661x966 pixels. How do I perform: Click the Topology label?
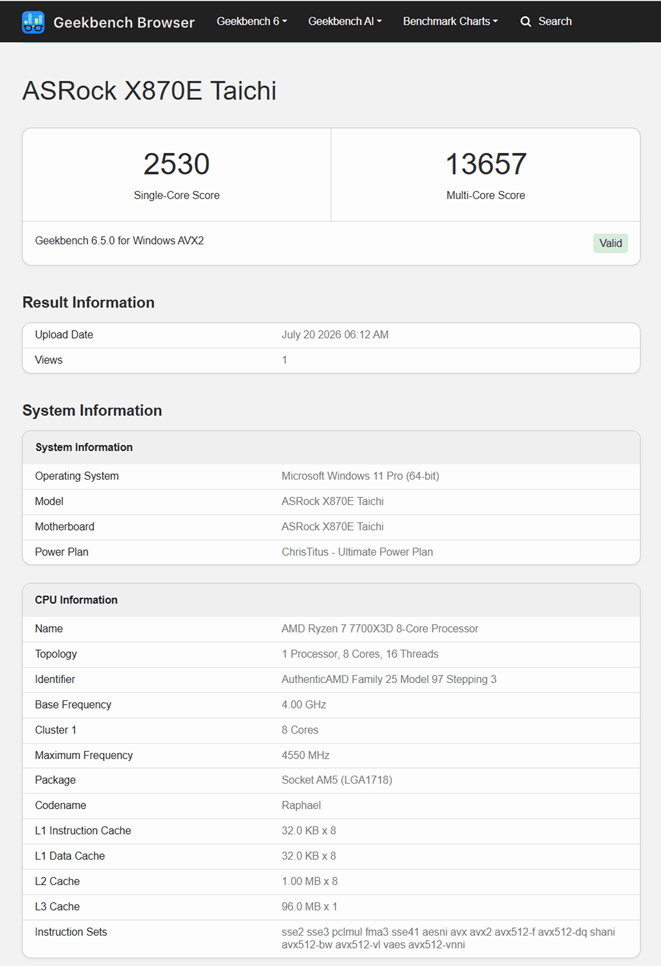[x=56, y=654]
